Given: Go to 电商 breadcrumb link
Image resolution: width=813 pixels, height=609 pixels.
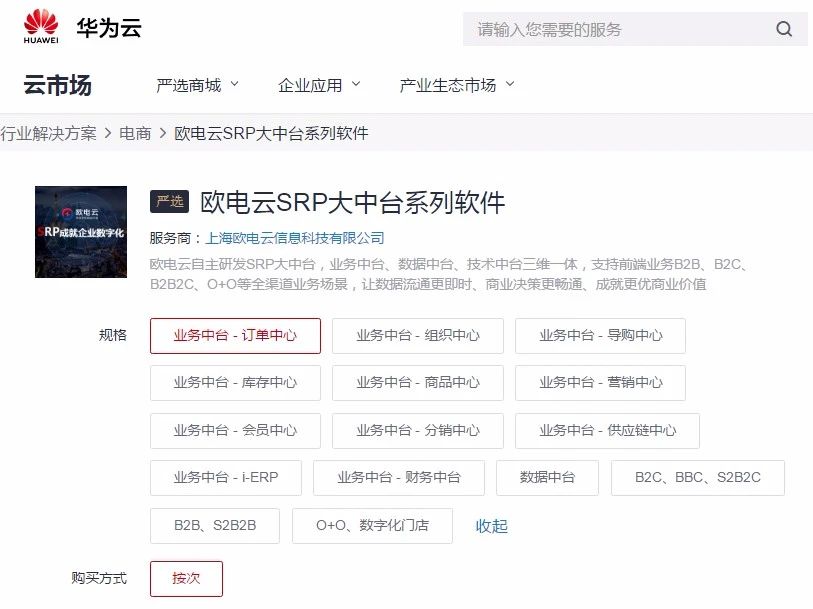Looking at the screenshot, I should [x=135, y=133].
